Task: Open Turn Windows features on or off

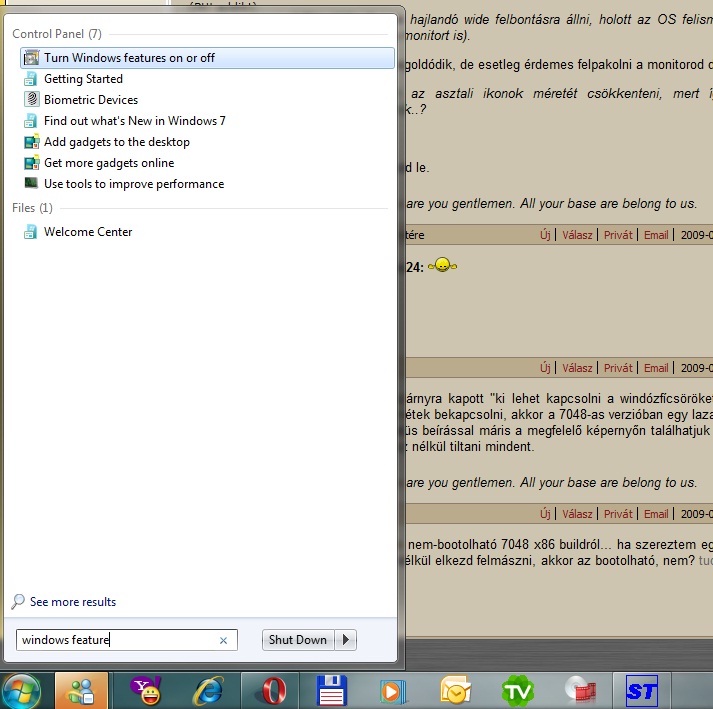Action: (207, 58)
